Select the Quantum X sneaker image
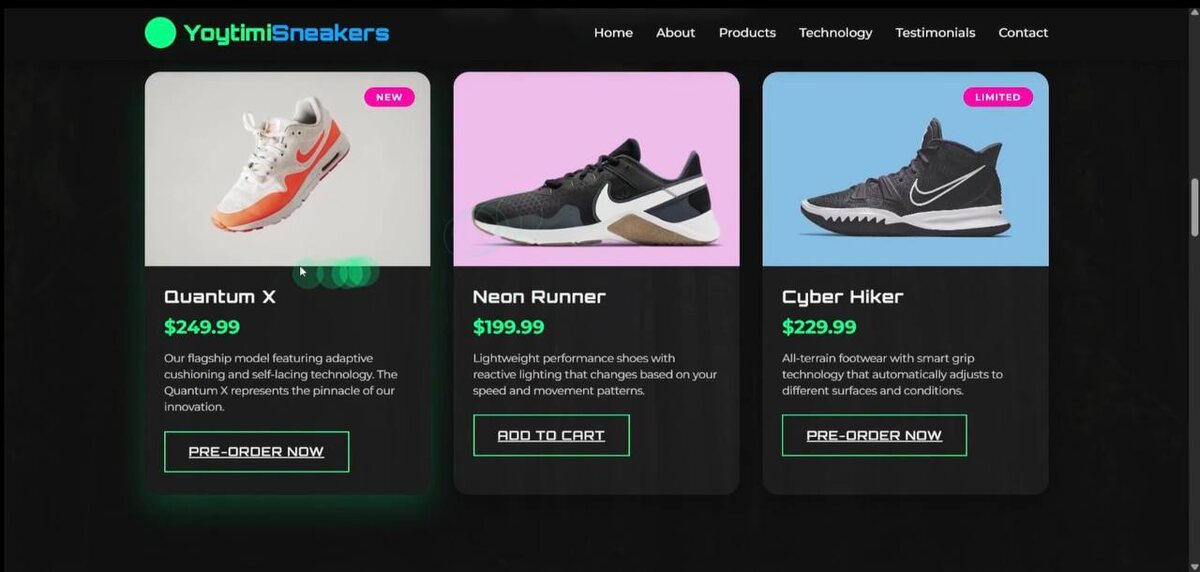This screenshot has height=572, width=1200. (x=287, y=169)
